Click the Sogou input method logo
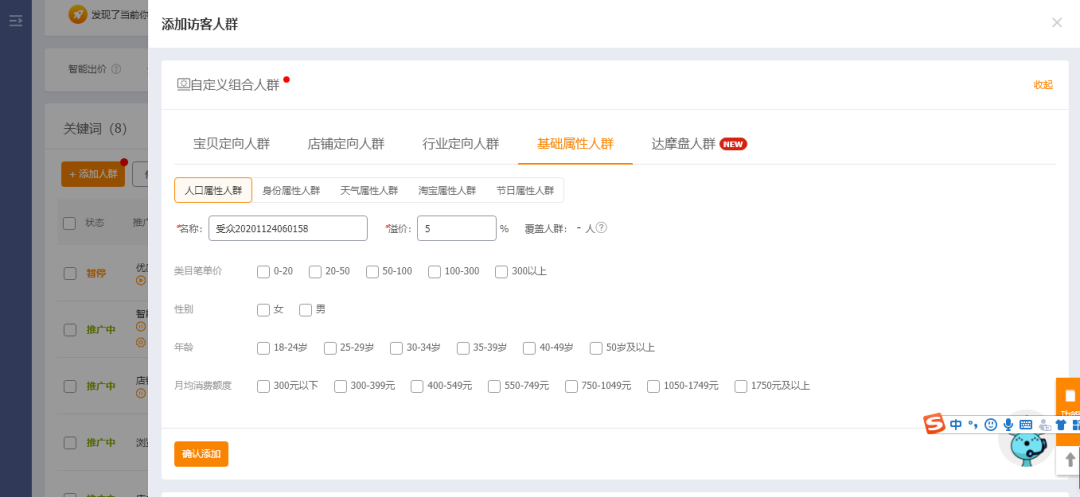 click(x=934, y=424)
